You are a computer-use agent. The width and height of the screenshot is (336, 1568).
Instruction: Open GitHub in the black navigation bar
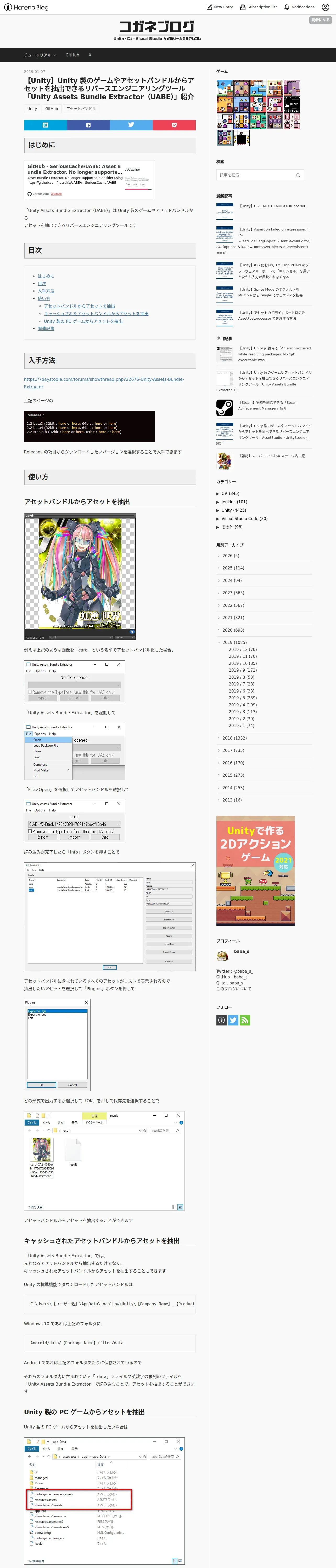click(x=72, y=55)
